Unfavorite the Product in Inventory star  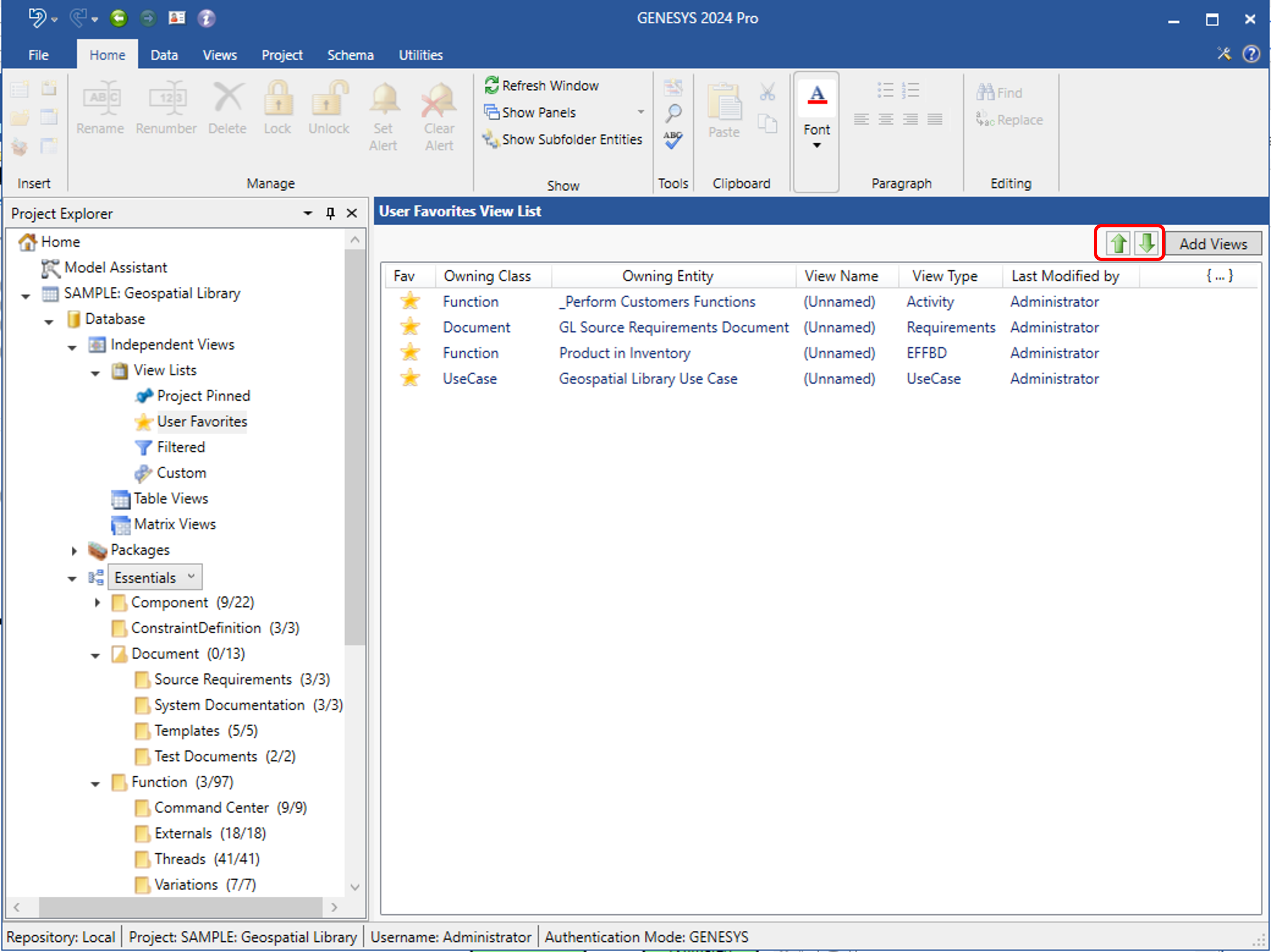pyautogui.click(x=410, y=353)
